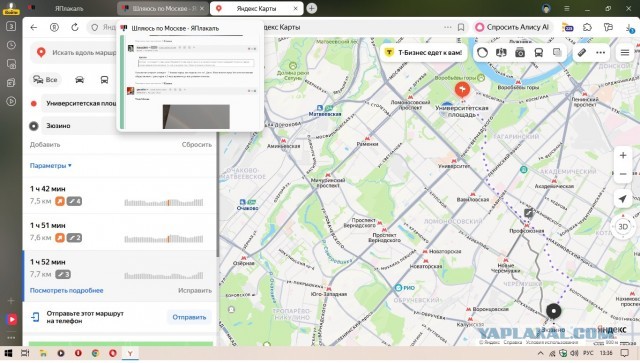The image size is (640, 363).
Task: Select the 'Яндекс Карты' tab
Action: pyautogui.click(x=256, y=9)
